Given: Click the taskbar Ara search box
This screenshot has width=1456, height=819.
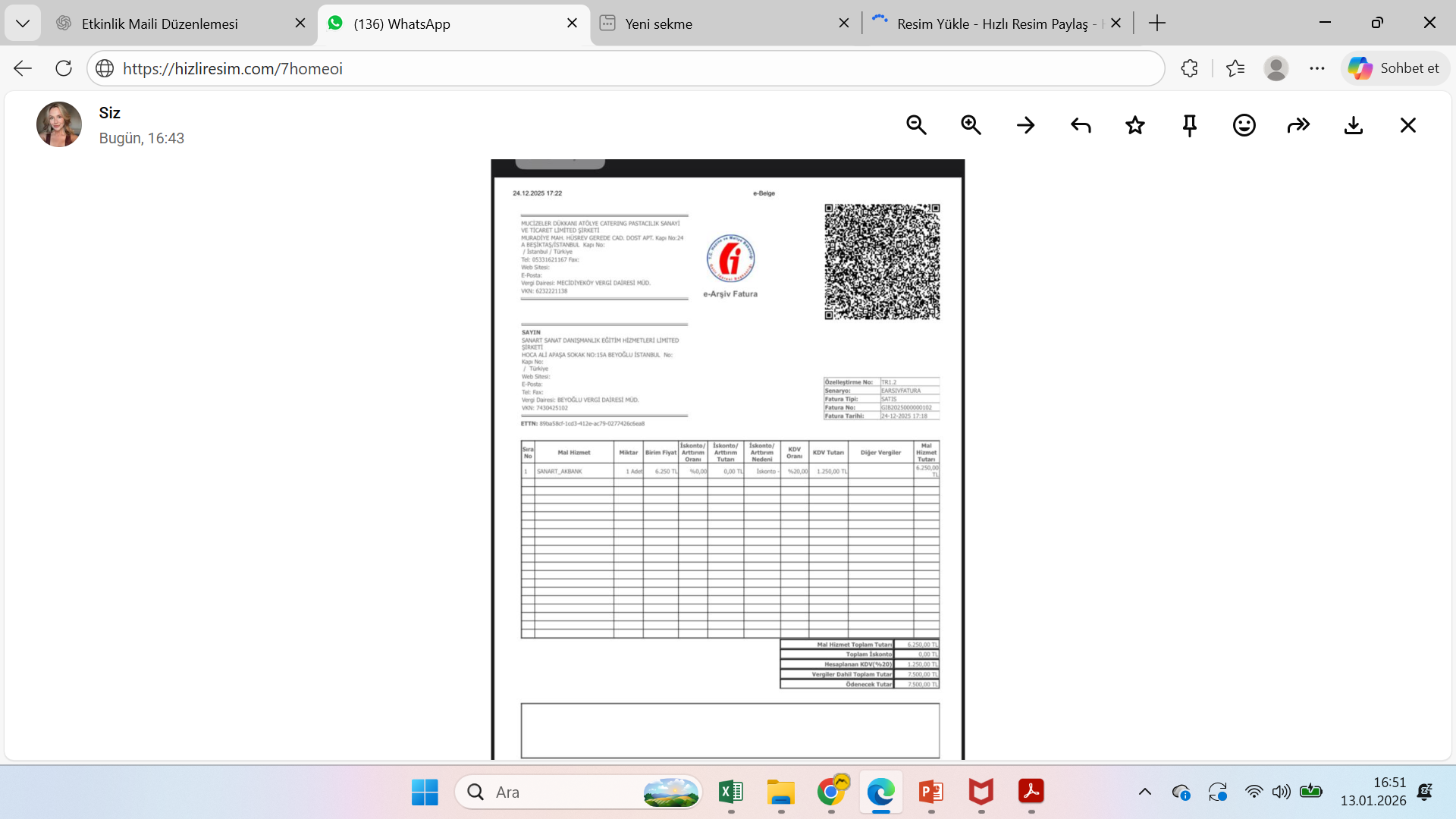Looking at the screenshot, I should tap(579, 792).
